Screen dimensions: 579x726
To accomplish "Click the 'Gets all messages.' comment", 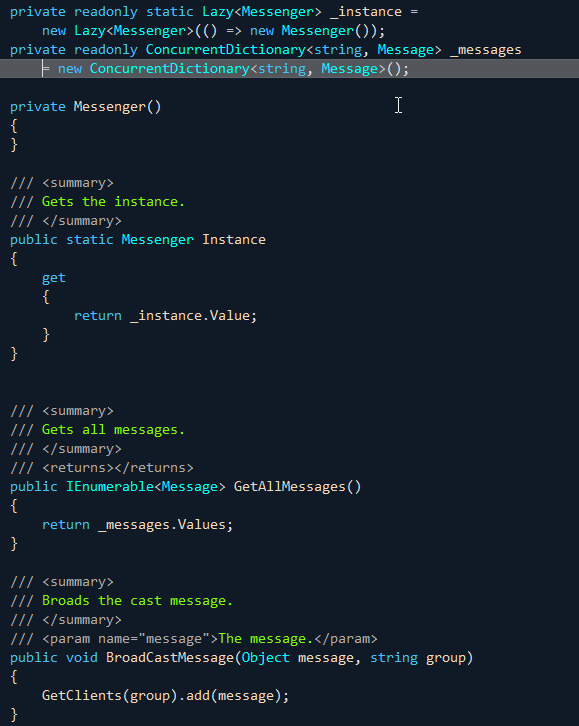I will pyautogui.click(x=113, y=430).
